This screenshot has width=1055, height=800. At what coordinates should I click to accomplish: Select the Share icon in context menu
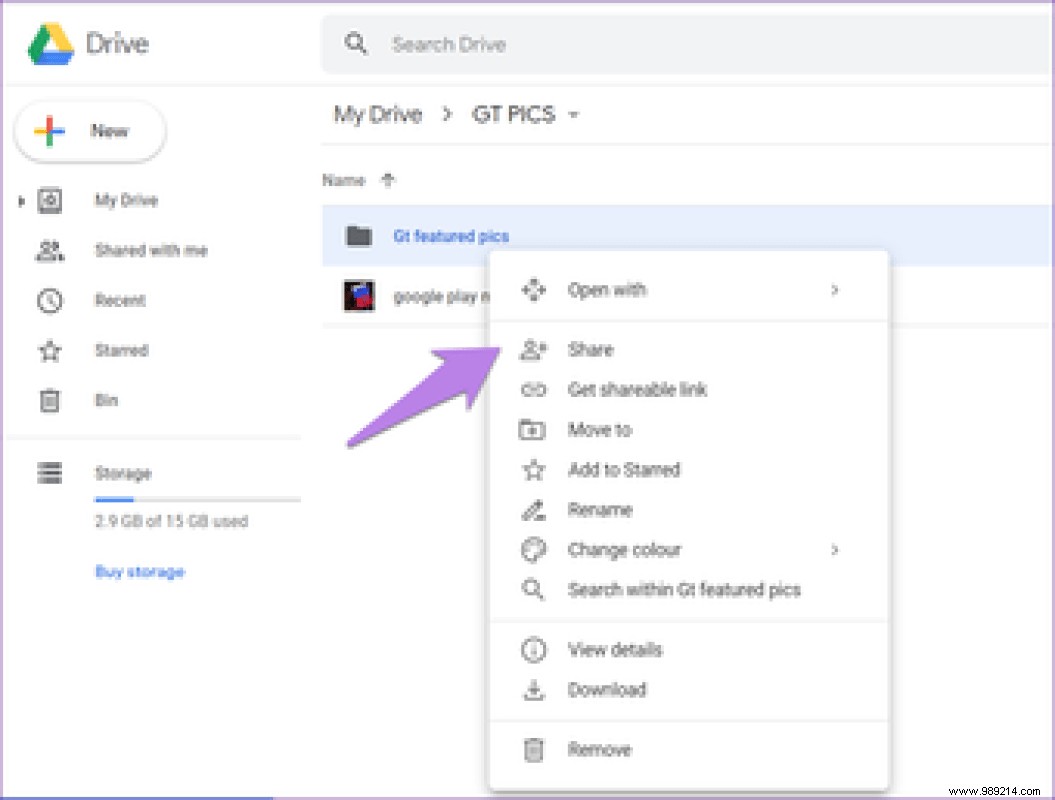[x=534, y=349]
